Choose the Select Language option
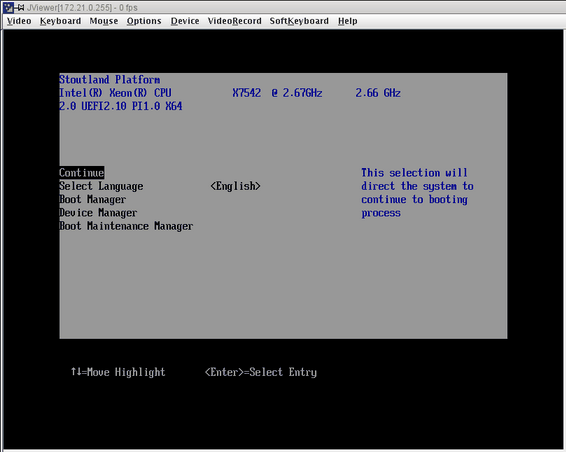Image resolution: width=566 pixels, height=452 pixels. pyautogui.click(x=101, y=186)
